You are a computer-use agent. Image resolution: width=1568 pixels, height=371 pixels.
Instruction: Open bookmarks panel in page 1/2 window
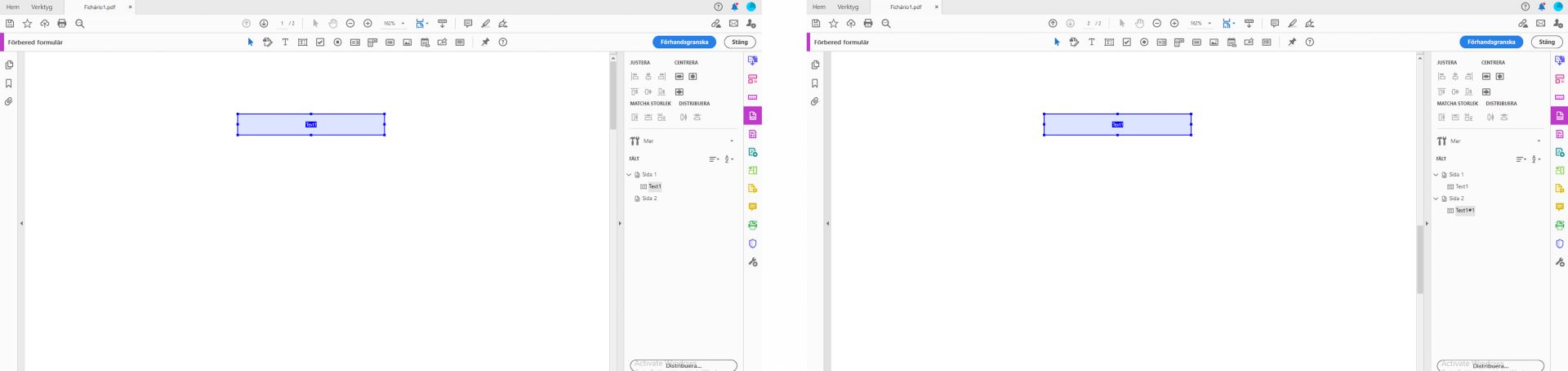[9, 83]
